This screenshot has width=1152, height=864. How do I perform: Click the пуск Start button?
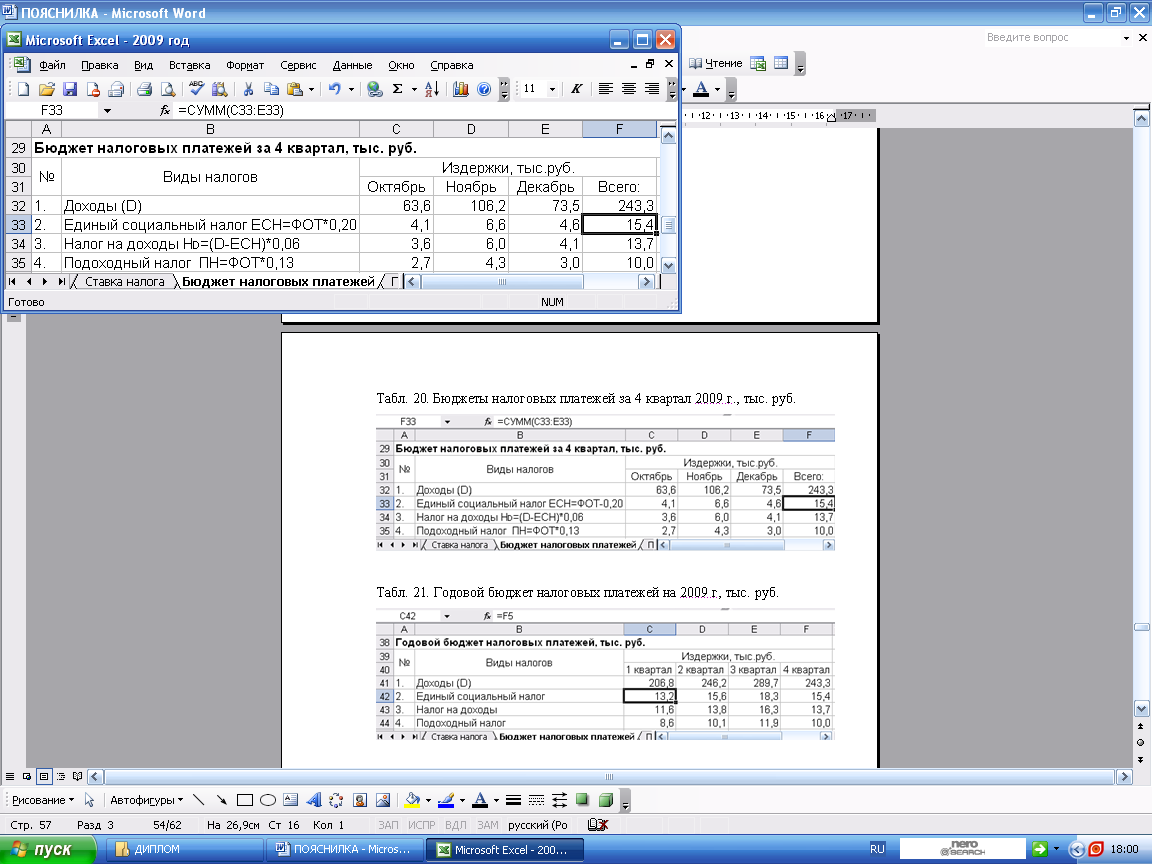coord(48,849)
